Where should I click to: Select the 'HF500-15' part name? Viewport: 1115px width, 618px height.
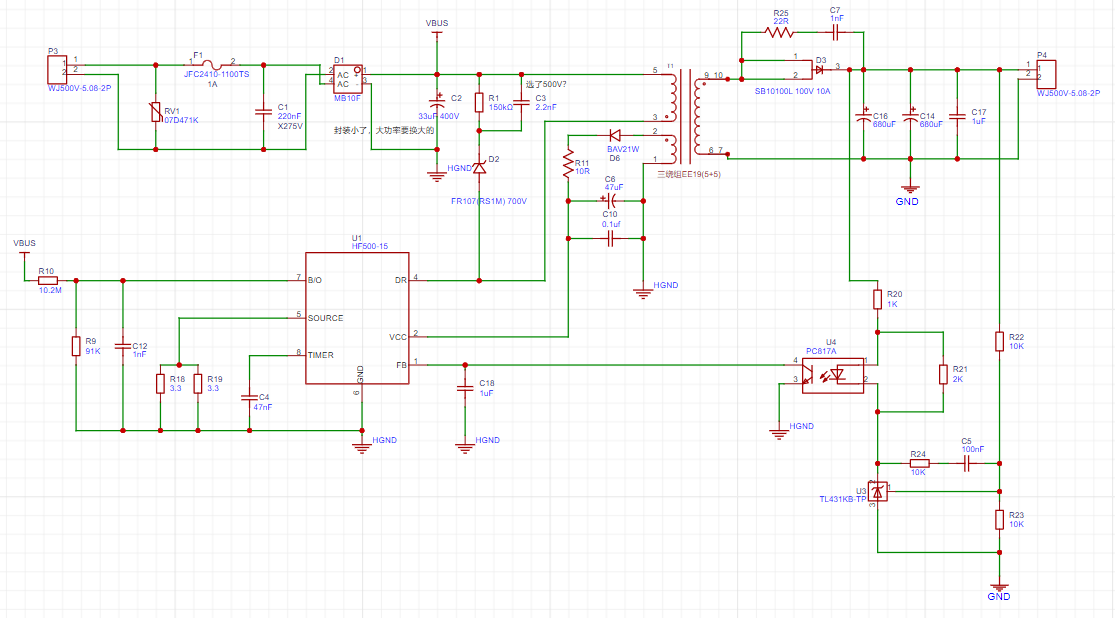370,246
